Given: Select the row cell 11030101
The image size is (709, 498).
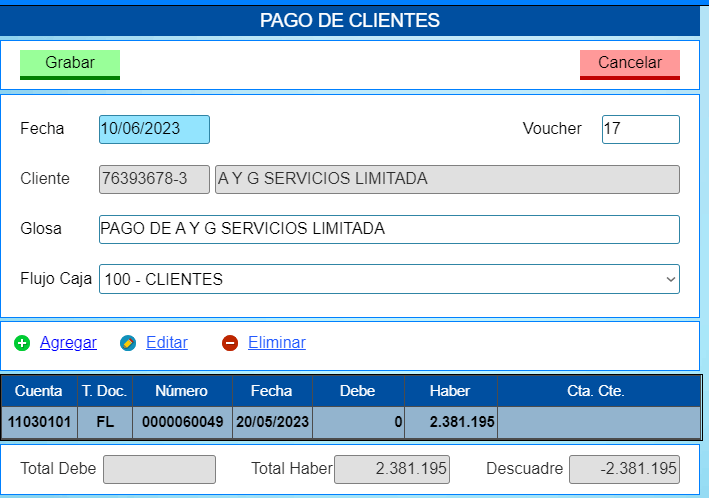Looking at the screenshot, I should click(x=39, y=422).
